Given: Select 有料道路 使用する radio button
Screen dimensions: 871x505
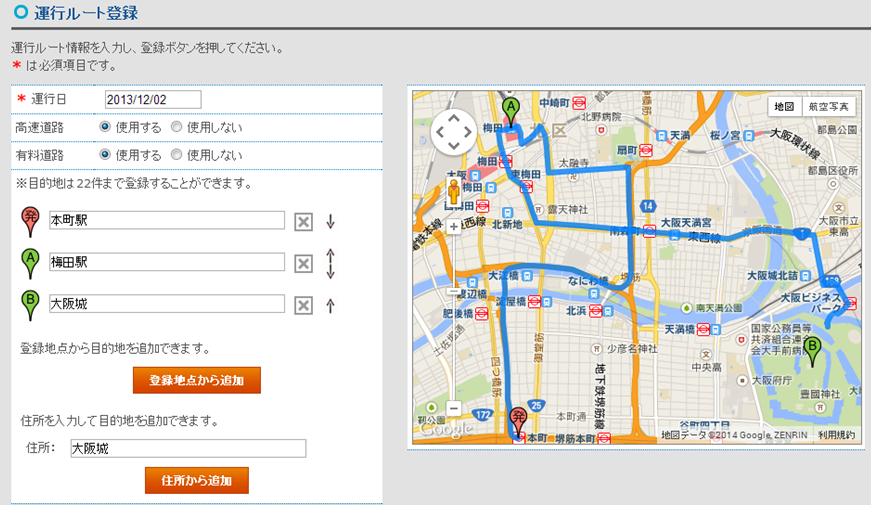Looking at the screenshot, I should [x=104, y=154].
